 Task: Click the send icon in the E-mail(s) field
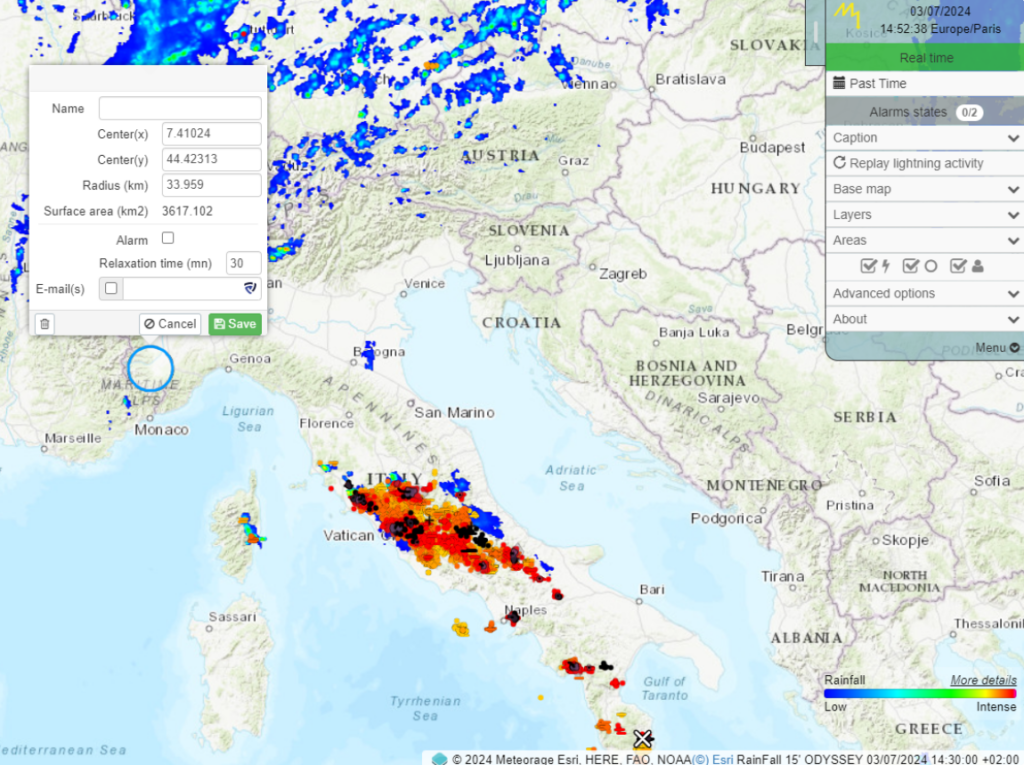pyautogui.click(x=250, y=288)
